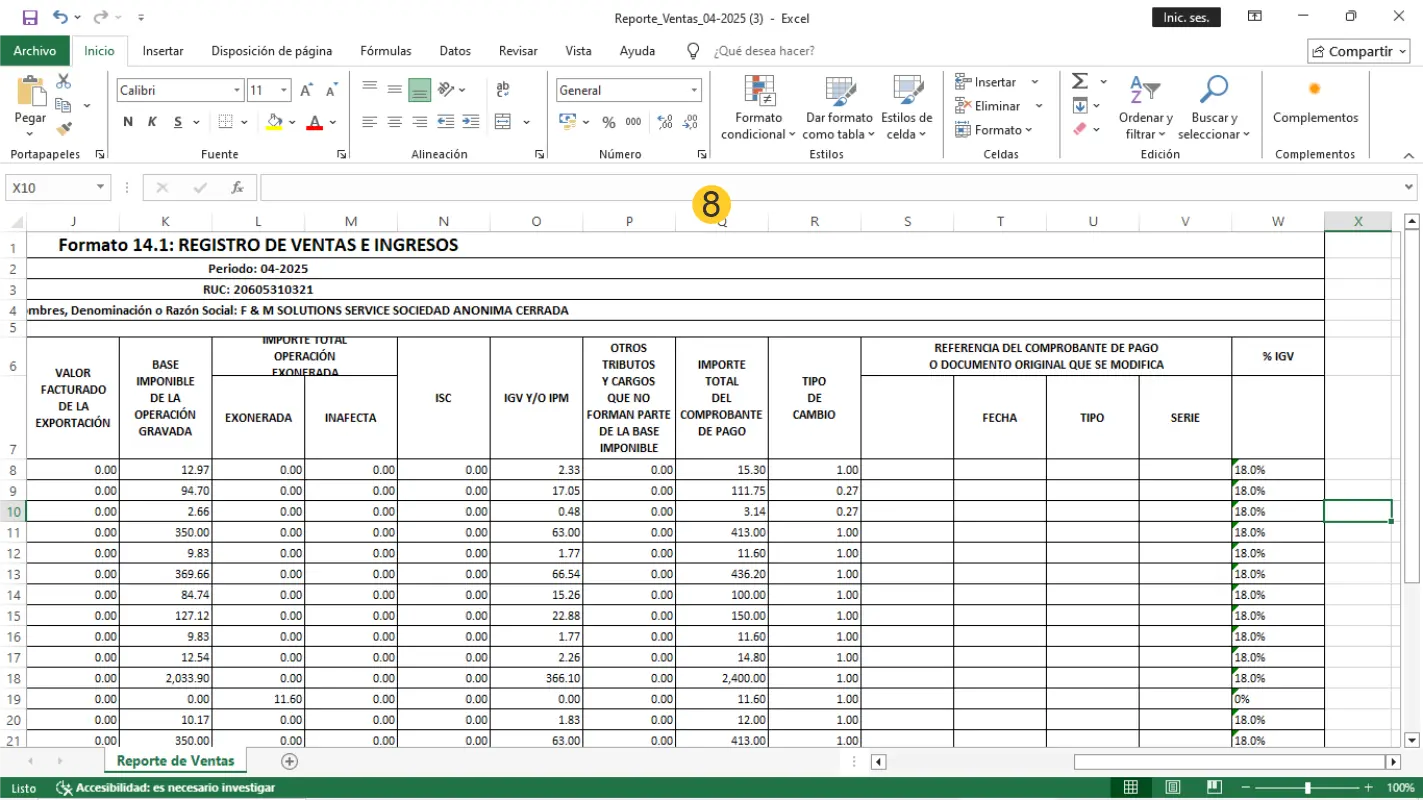Image resolution: width=1423 pixels, height=800 pixels.
Task: Toggle top vertical alignment
Action: [x=370, y=90]
